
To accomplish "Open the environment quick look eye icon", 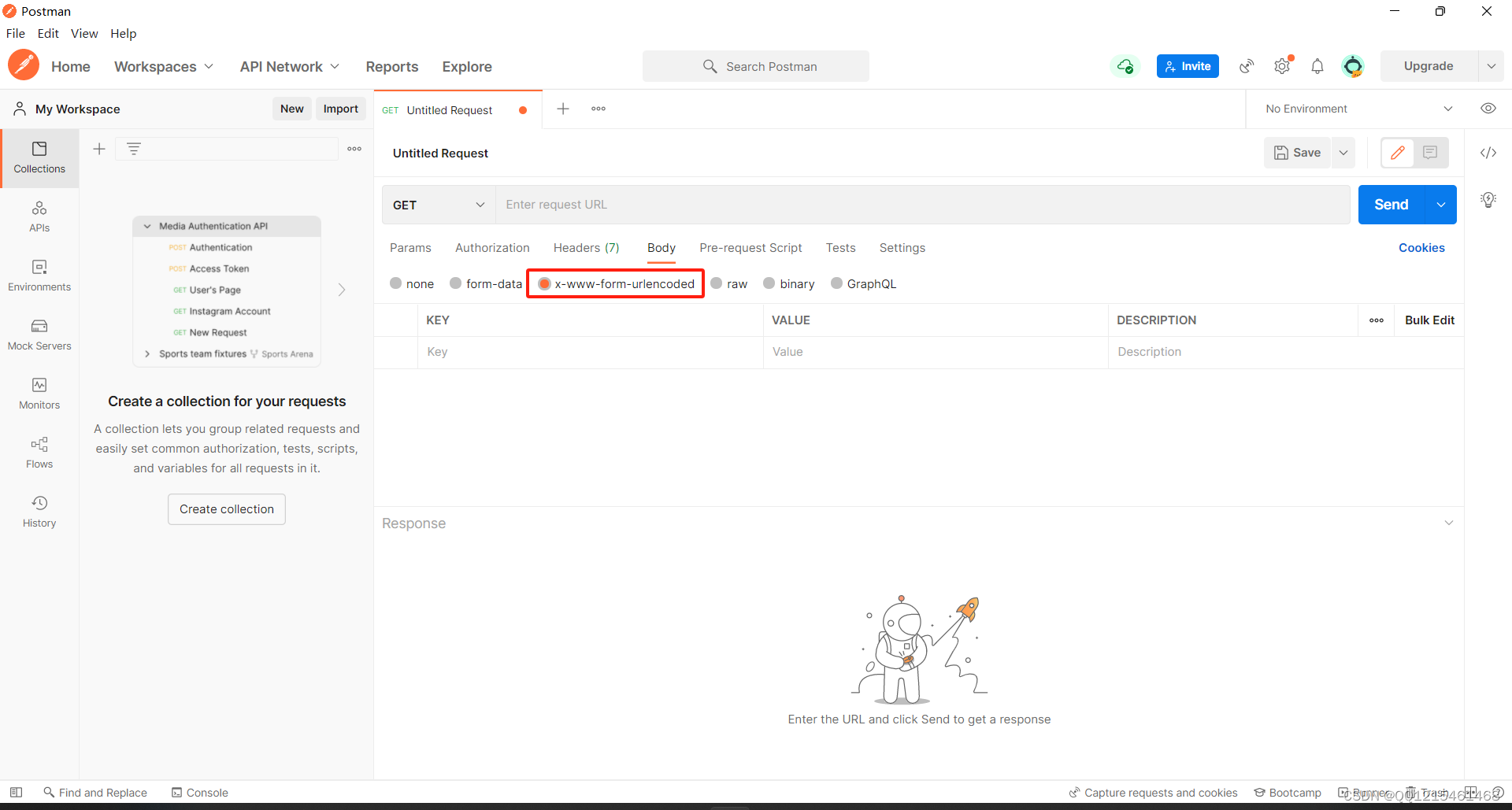I will [1488, 109].
